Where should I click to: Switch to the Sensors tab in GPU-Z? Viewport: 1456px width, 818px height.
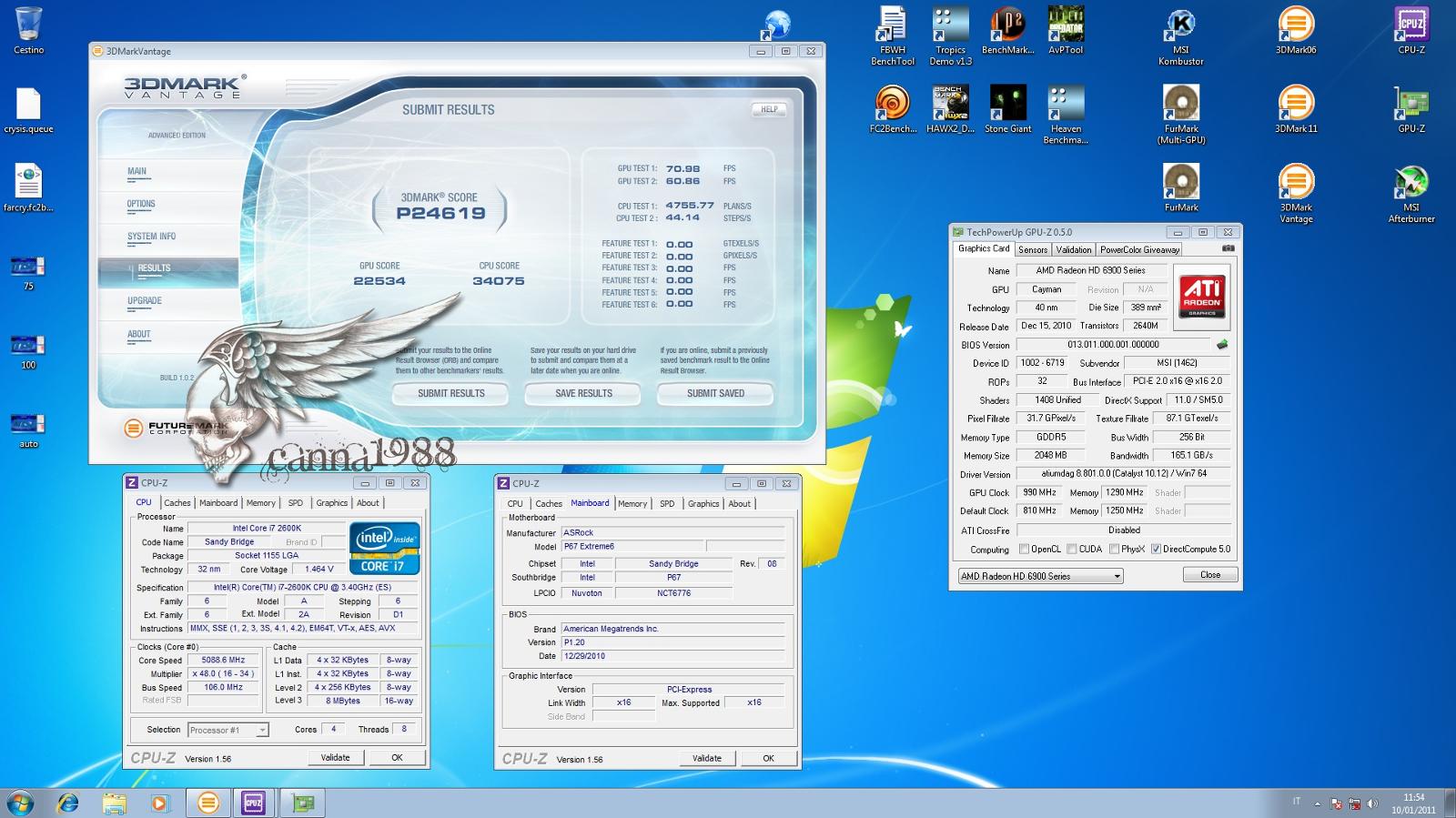point(1032,249)
